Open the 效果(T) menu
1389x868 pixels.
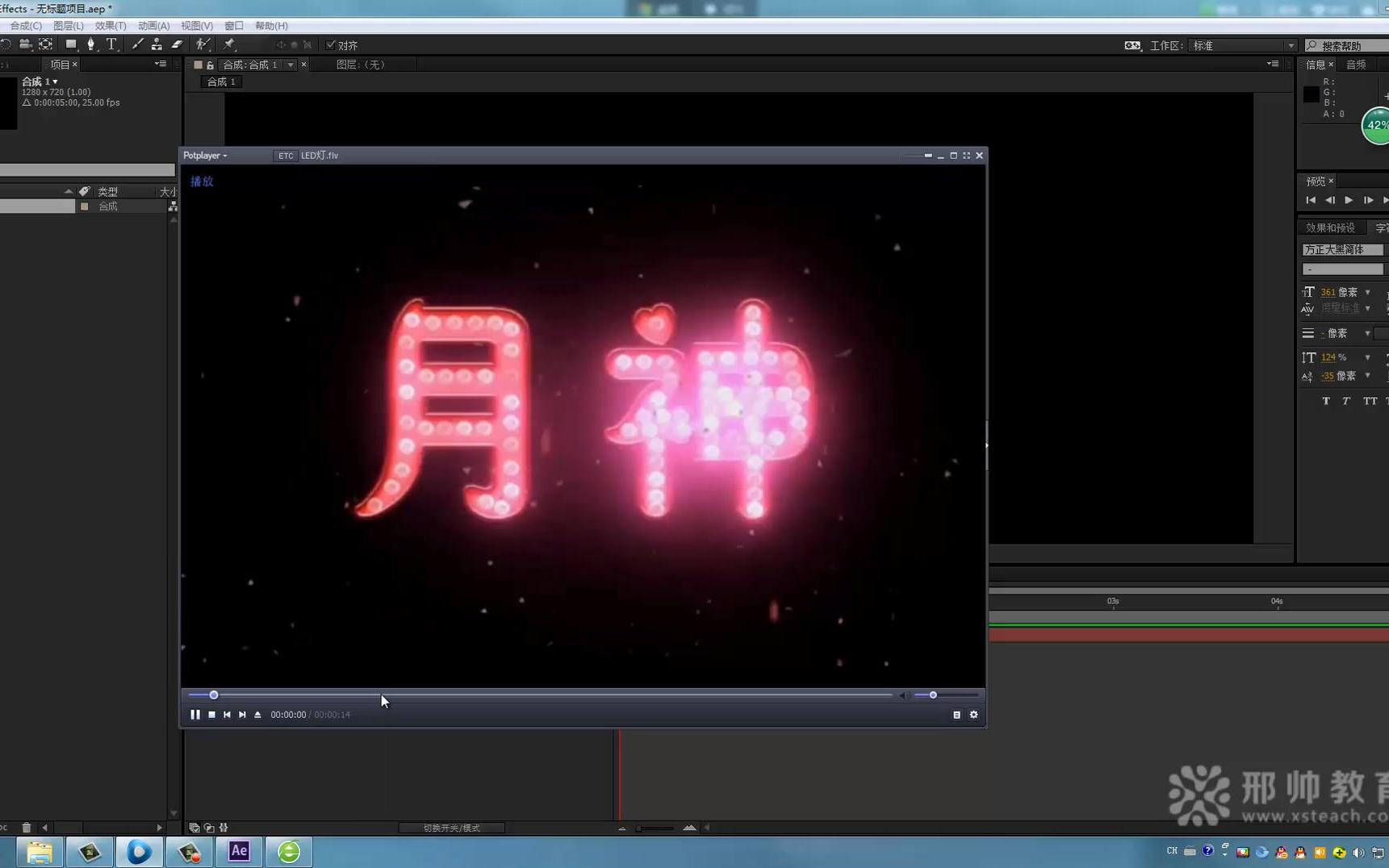pyautogui.click(x=110, y=25)
